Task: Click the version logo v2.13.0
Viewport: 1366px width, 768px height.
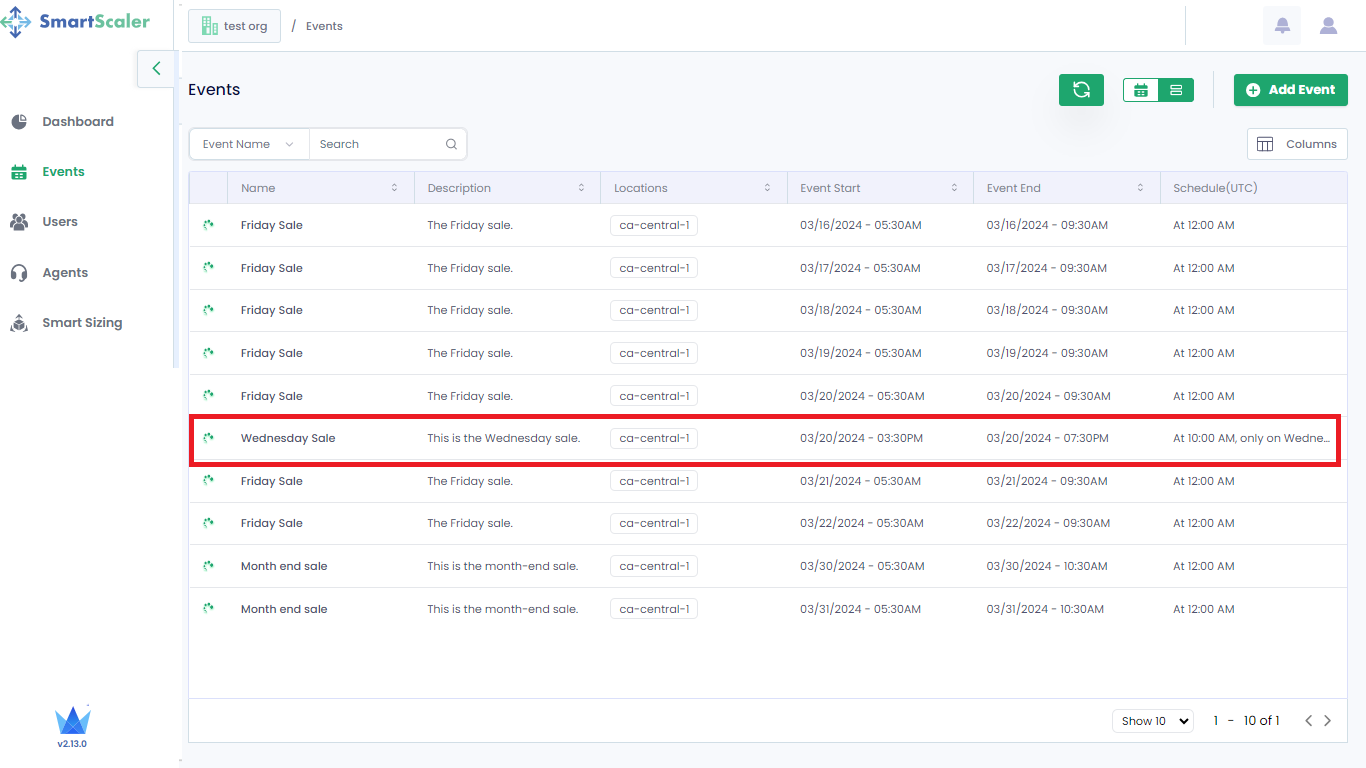Action: pyautogui.click(x=72, y=727)
